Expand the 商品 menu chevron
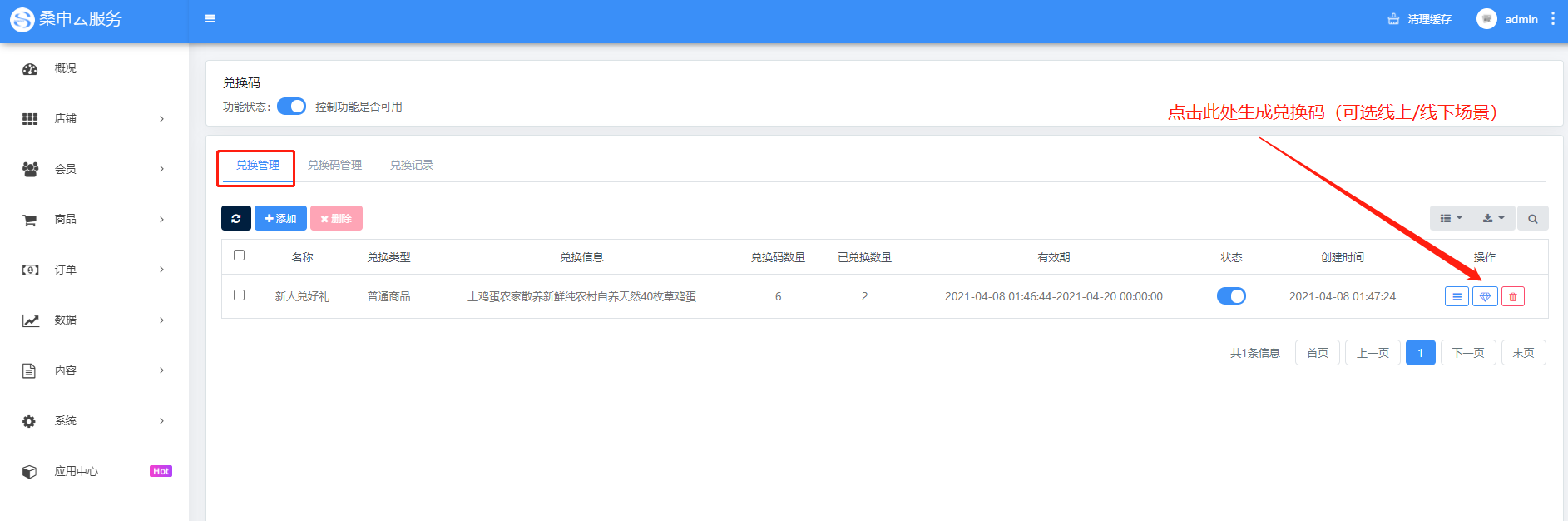Image resolution: width=1568 pixels, height=521 pixels. click(162, 220)
